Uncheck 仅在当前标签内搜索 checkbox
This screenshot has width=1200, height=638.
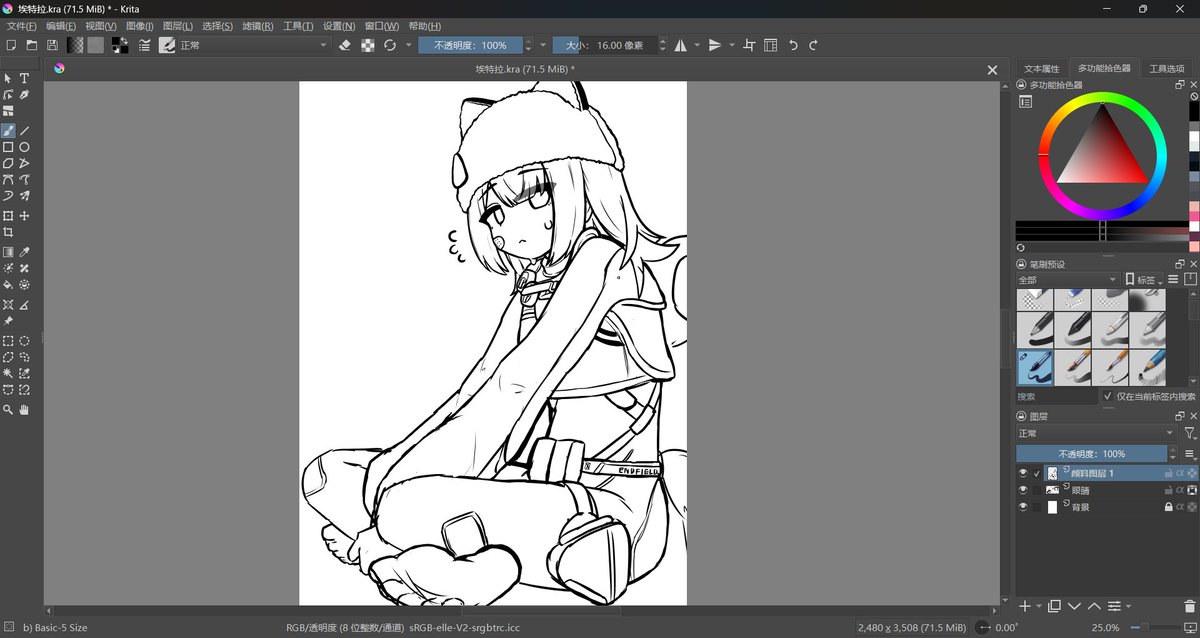tap(1108, 397)
